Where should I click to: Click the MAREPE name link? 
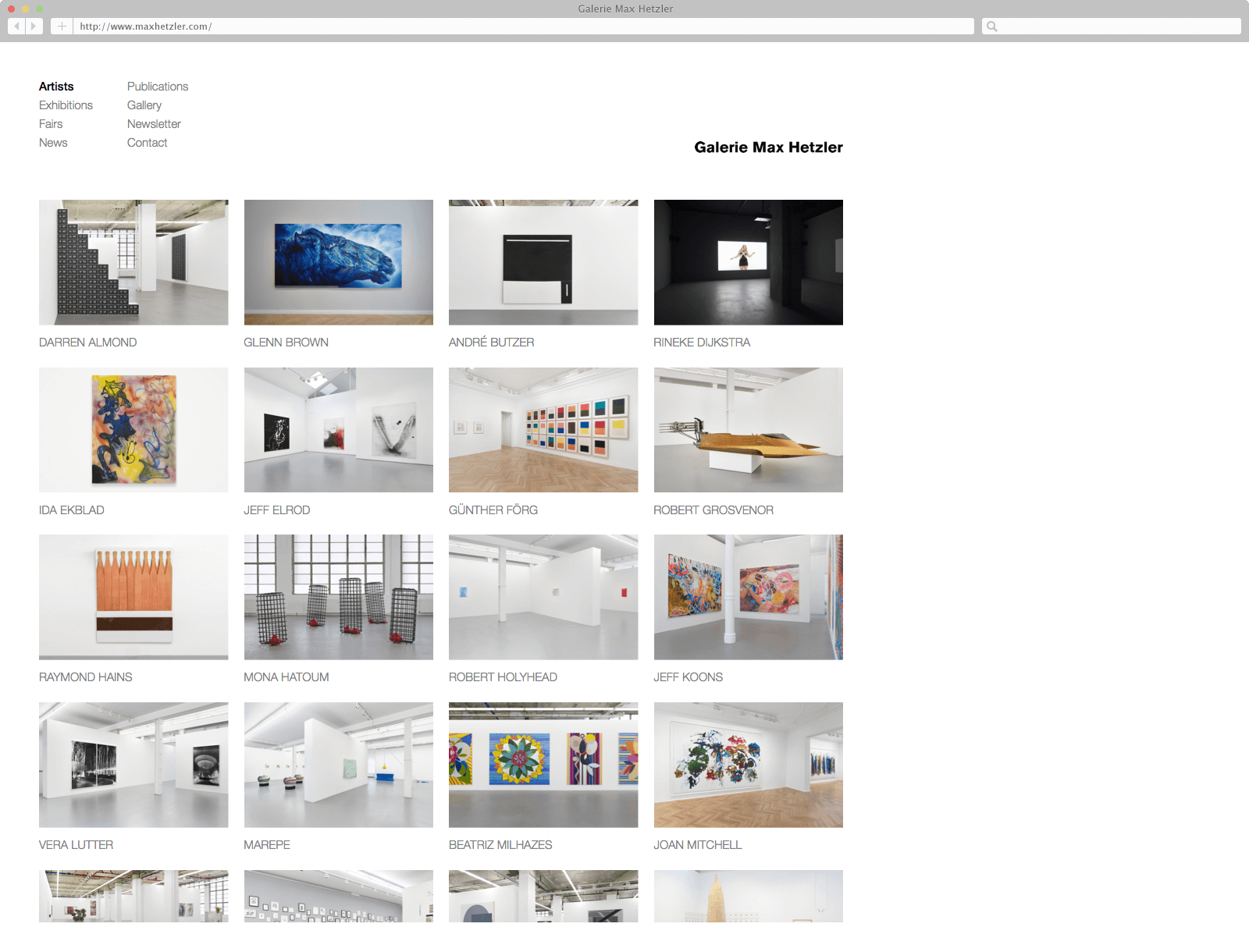[x=266, y=845]
